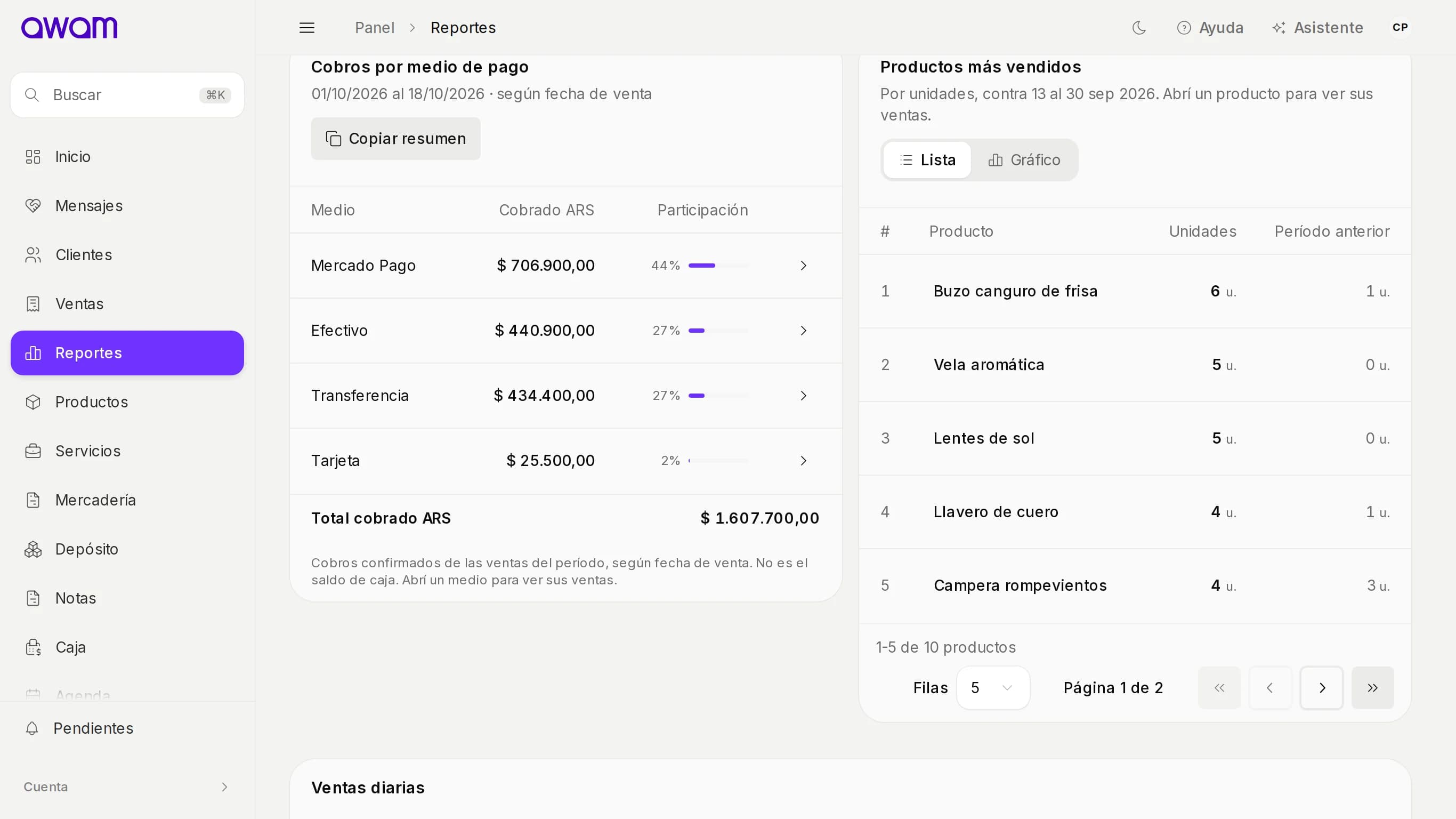1456x819 pixels.
Task: Open the CP user avatar menu
Action: tap(1400, 27)
